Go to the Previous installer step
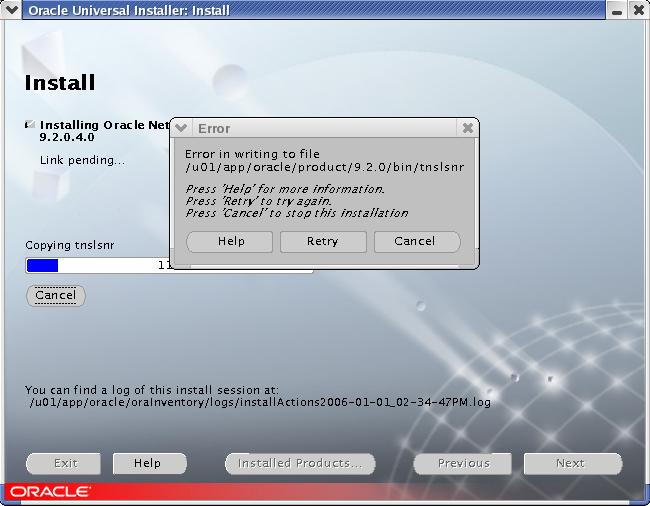The height and width of the screenshot is (506, 650). point(463,463)
